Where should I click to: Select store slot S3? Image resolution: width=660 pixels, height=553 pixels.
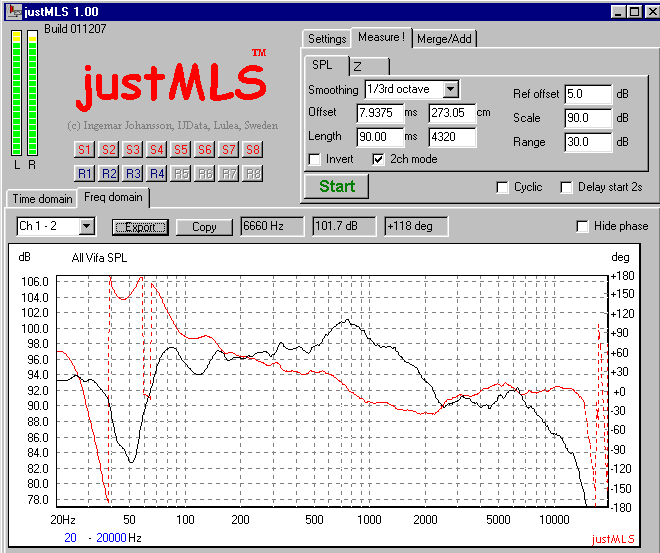coord(132,149)
